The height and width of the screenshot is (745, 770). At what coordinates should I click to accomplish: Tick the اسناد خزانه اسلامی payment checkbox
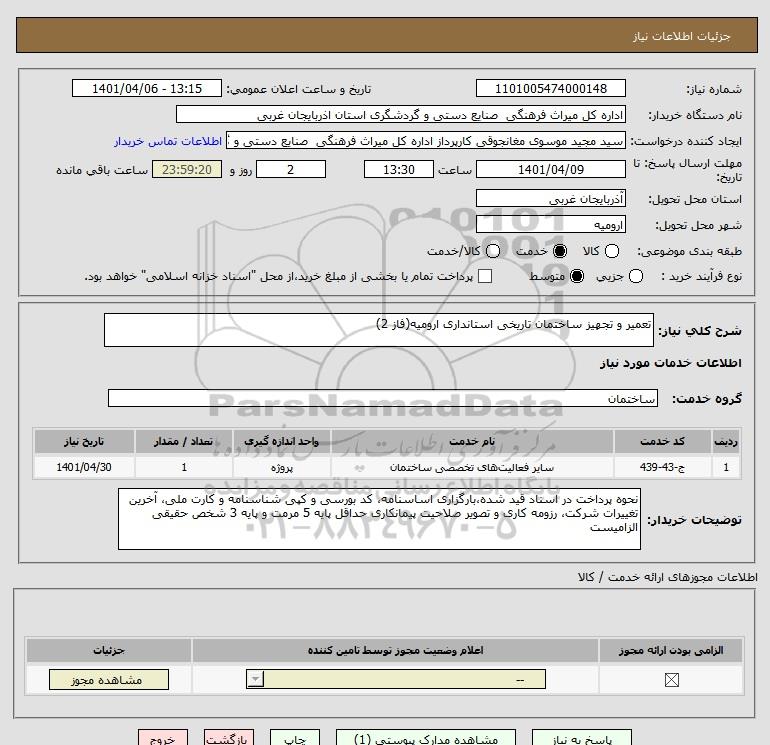point(485,276)
